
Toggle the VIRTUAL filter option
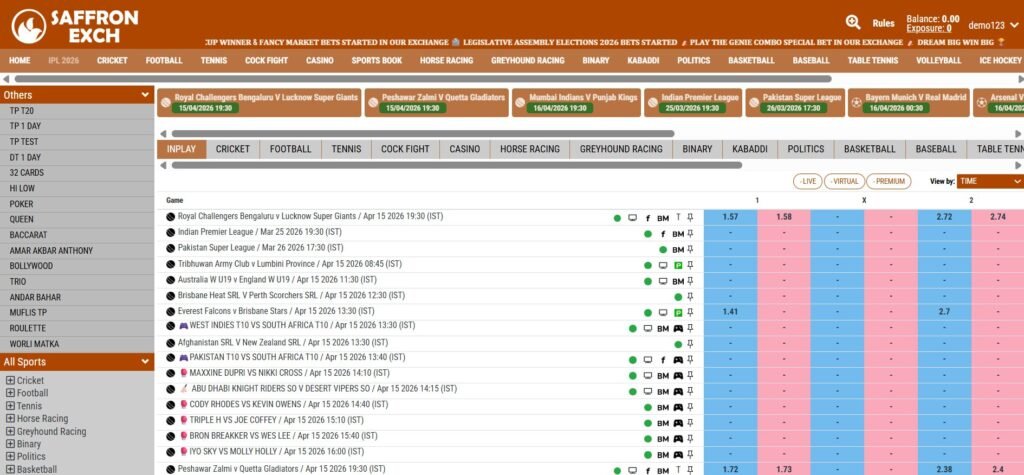click(x=845, y=181)
